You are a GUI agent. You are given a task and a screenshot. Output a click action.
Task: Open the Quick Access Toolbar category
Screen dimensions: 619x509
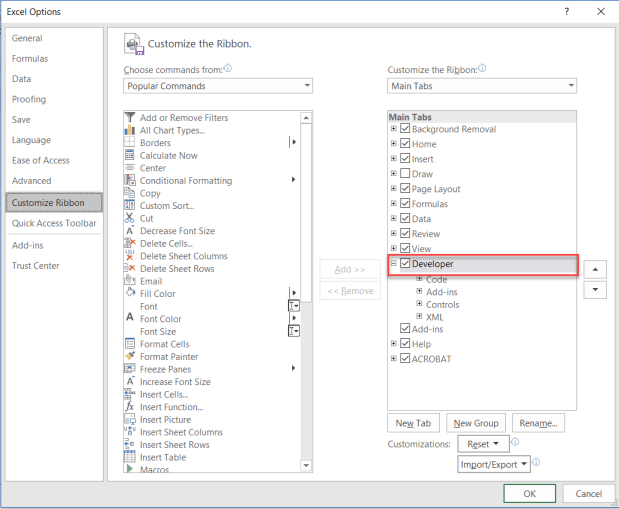(x=56, y=223)
